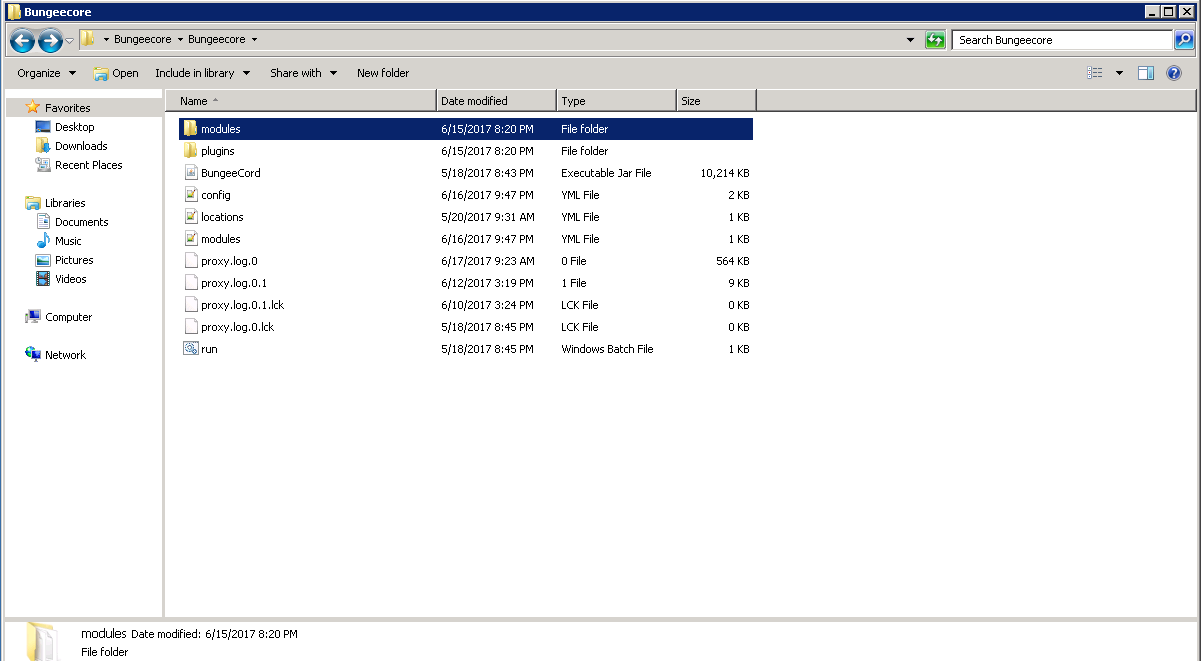Click the search magnifier icon
1201x661 pixels.
[1184, 40]
